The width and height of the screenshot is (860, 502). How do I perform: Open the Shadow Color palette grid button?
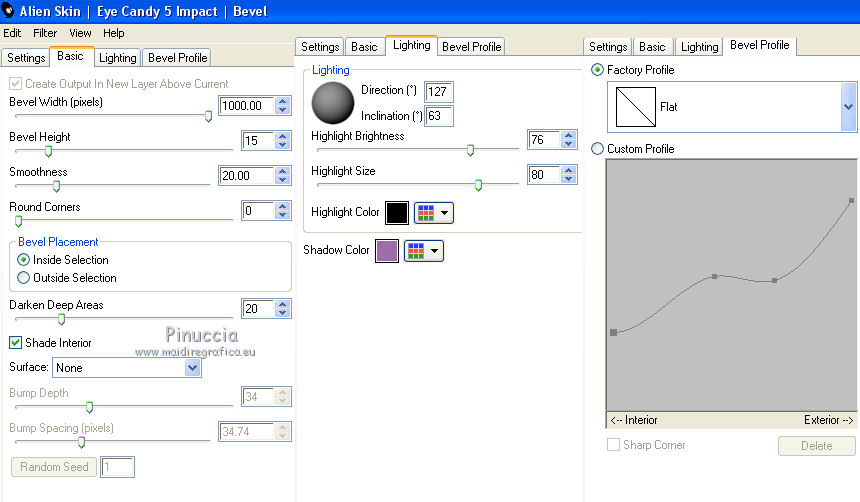click(423, 251)
